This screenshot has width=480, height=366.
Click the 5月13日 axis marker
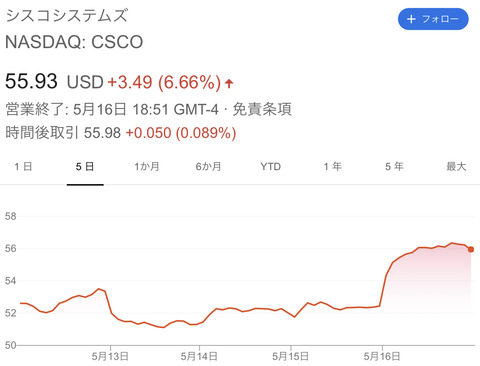click(110, 356)
